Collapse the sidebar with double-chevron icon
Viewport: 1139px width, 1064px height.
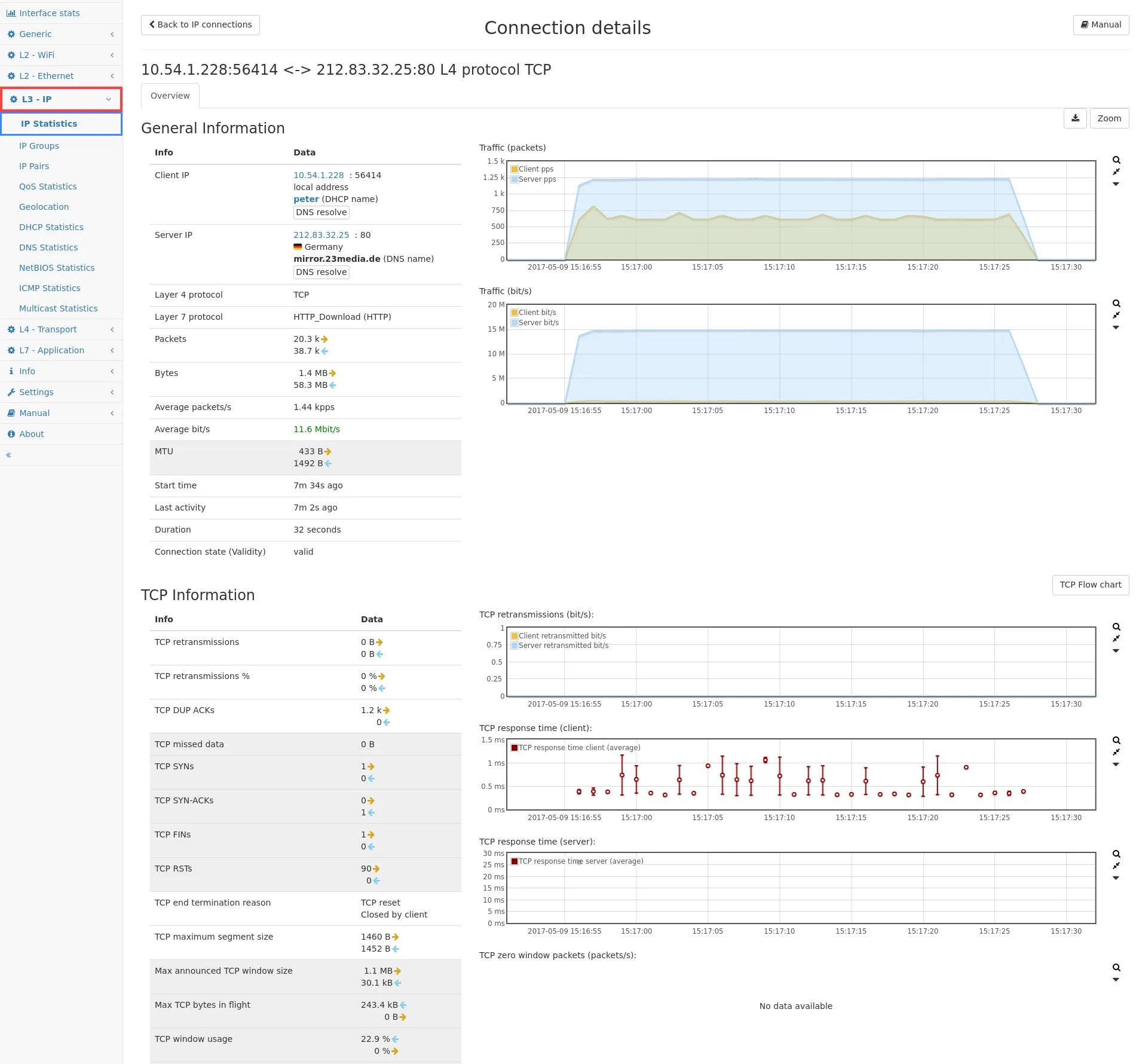coord(9,455)
